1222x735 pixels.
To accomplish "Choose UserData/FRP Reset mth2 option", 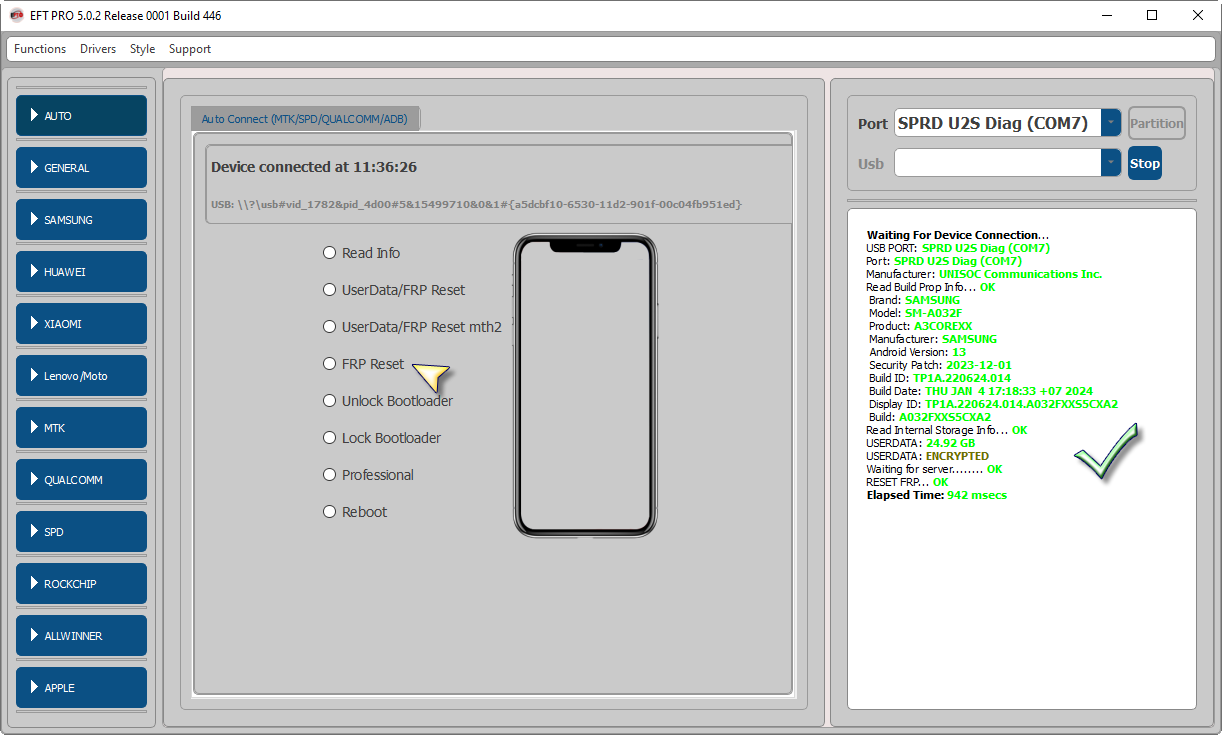I will [x=411, y=327].
